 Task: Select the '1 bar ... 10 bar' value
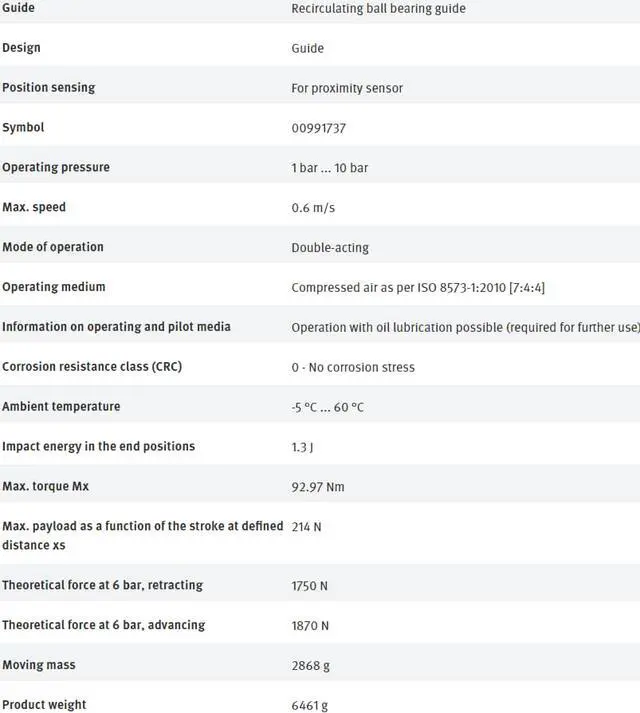click(329, 168)
